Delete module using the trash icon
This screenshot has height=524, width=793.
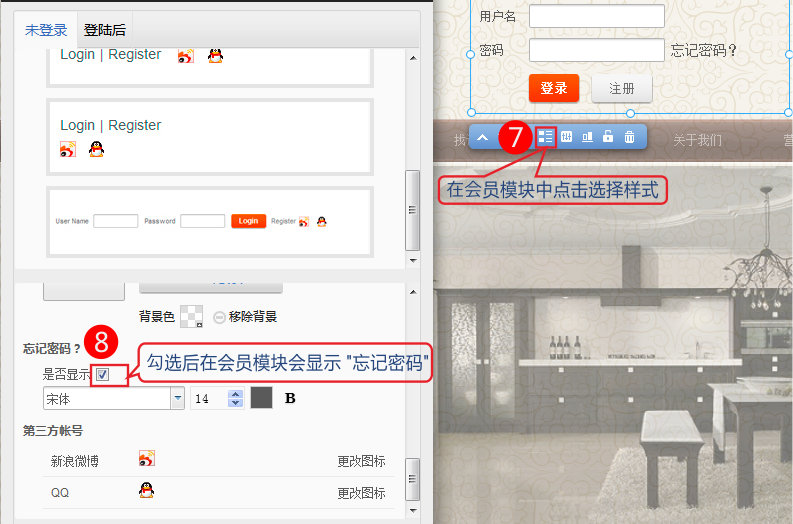click(629, 137)
